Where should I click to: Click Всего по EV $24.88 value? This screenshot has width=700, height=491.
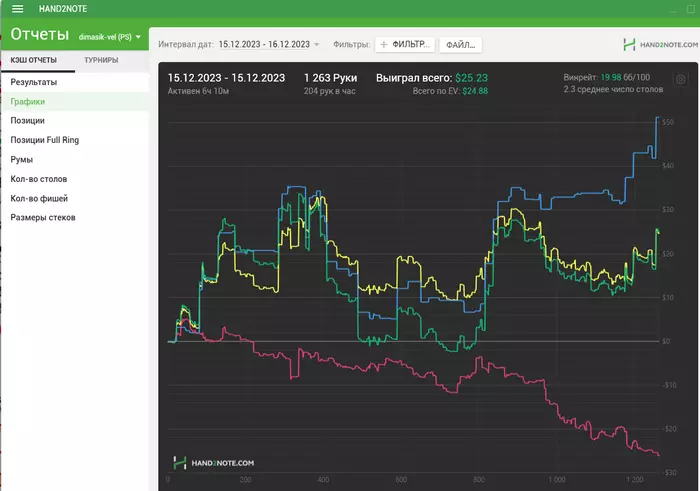(475, 91)
